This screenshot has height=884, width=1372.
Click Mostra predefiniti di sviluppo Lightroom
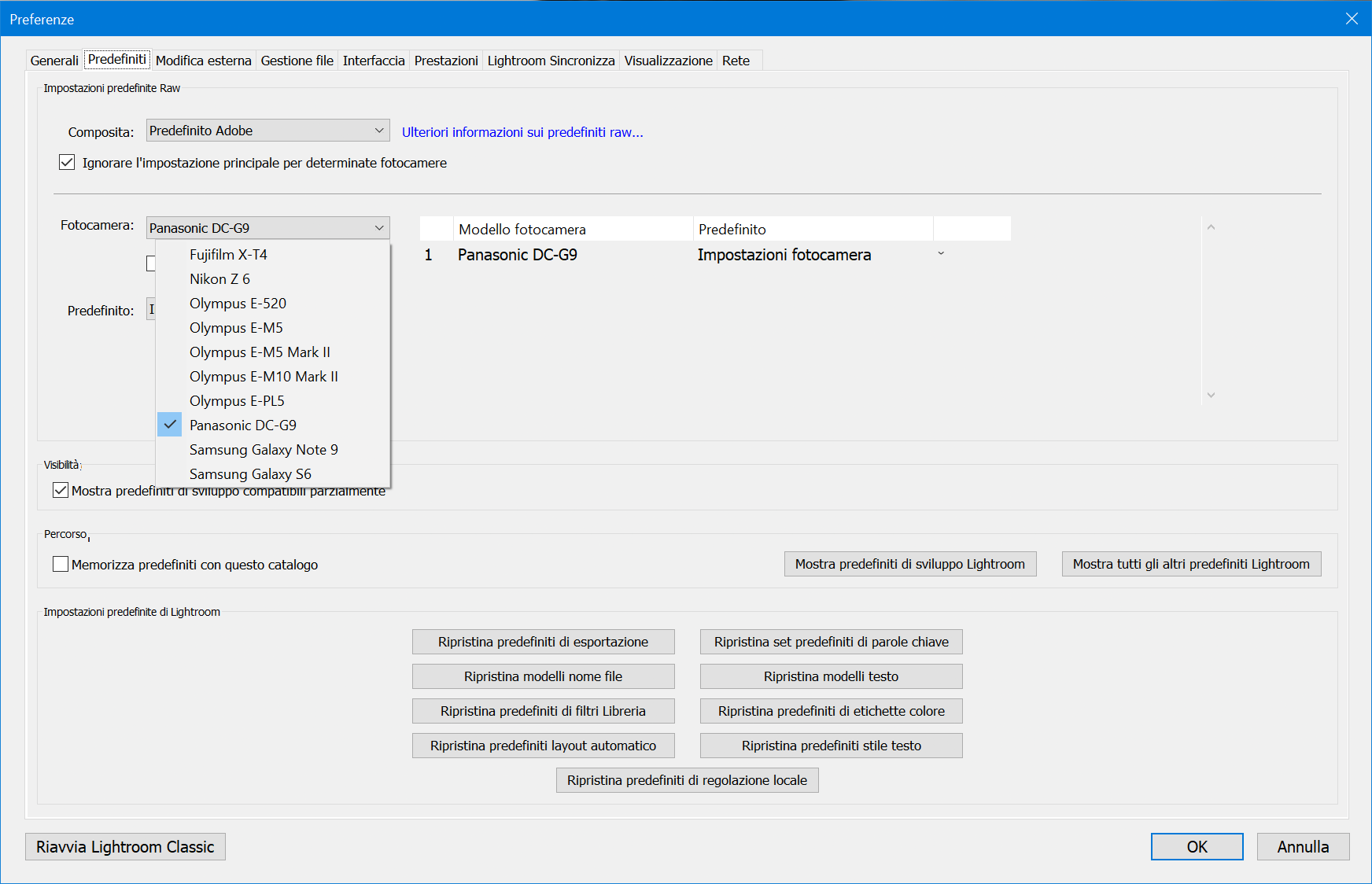coord(910,564)
